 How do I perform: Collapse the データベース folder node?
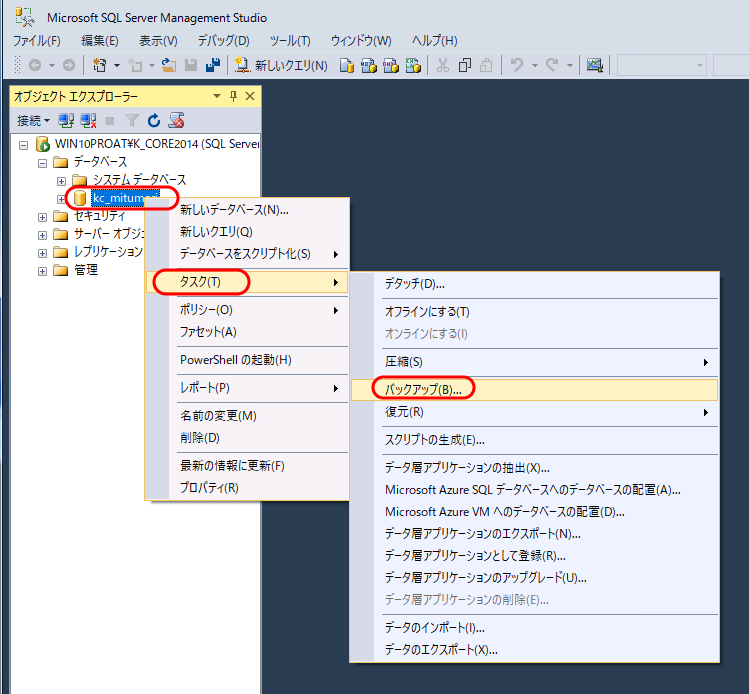click(43, 163)
